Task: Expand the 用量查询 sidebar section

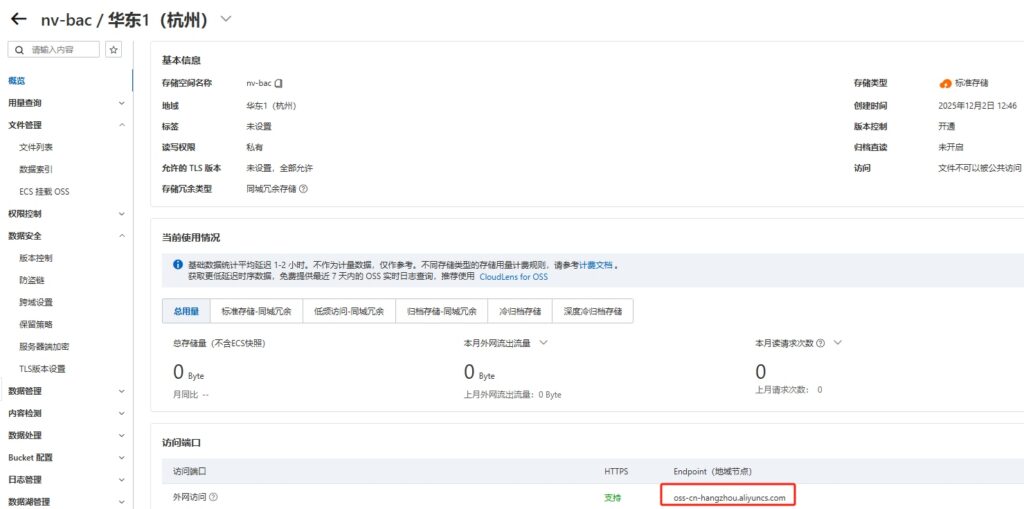Action: pyautogui.click(x=121, y=103)
